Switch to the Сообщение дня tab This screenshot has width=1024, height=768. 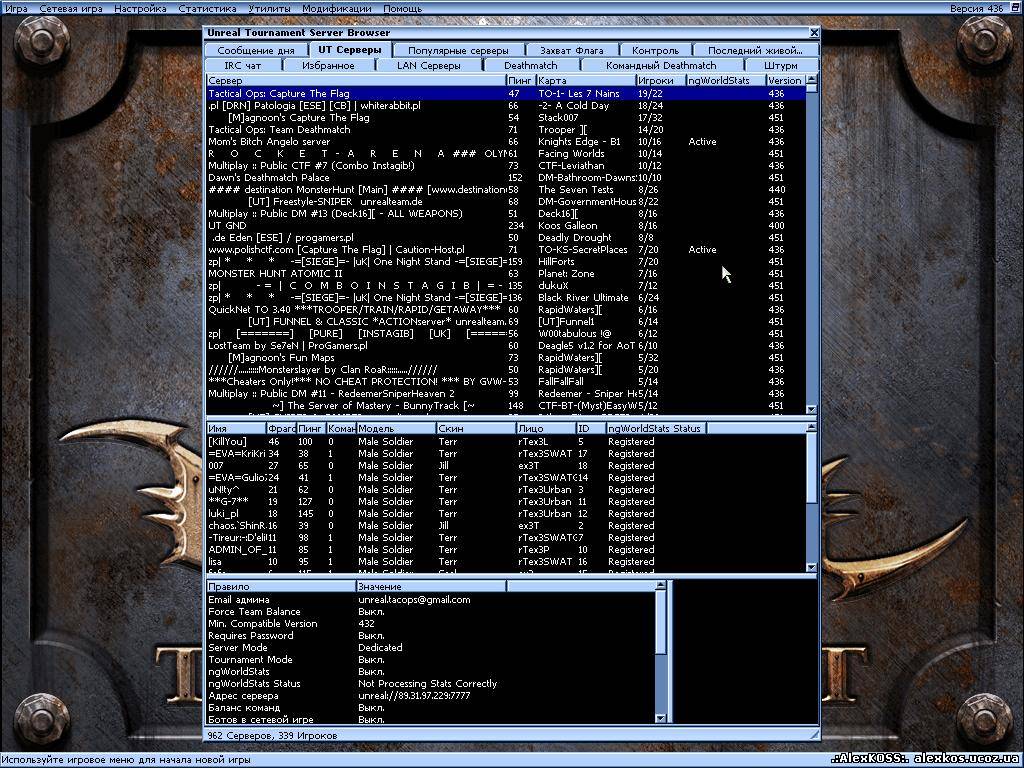point(256,50)
